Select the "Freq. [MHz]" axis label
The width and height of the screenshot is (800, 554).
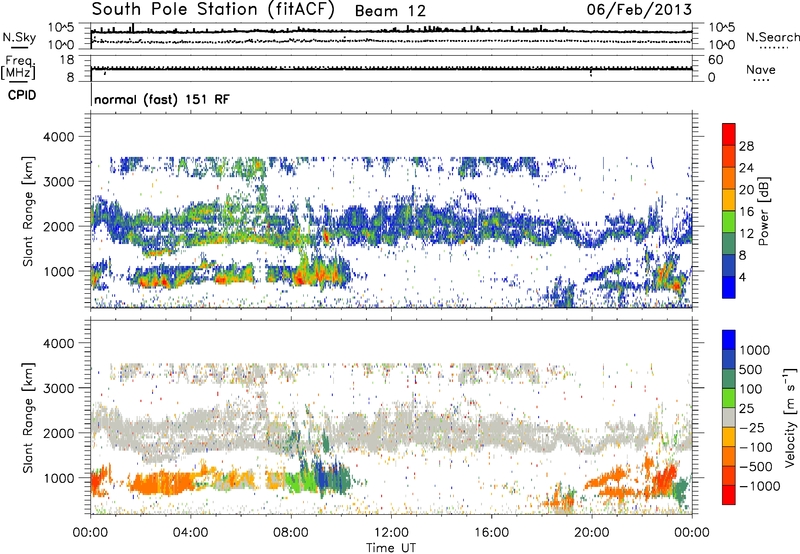click(18, 68)
